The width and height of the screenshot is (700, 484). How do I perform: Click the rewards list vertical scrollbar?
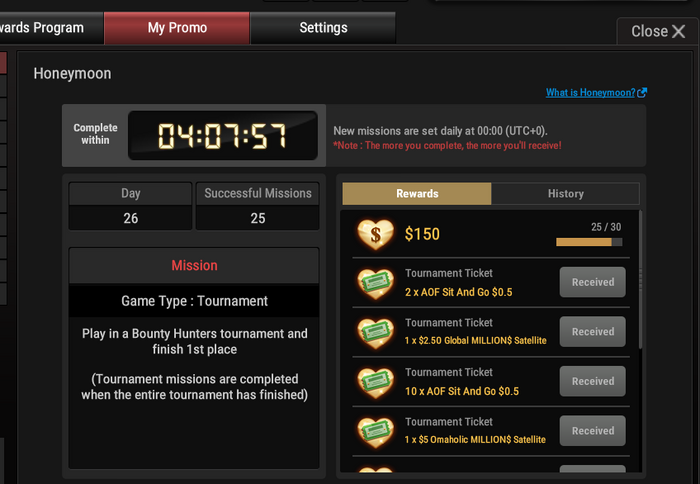click(x=641, y=280)
